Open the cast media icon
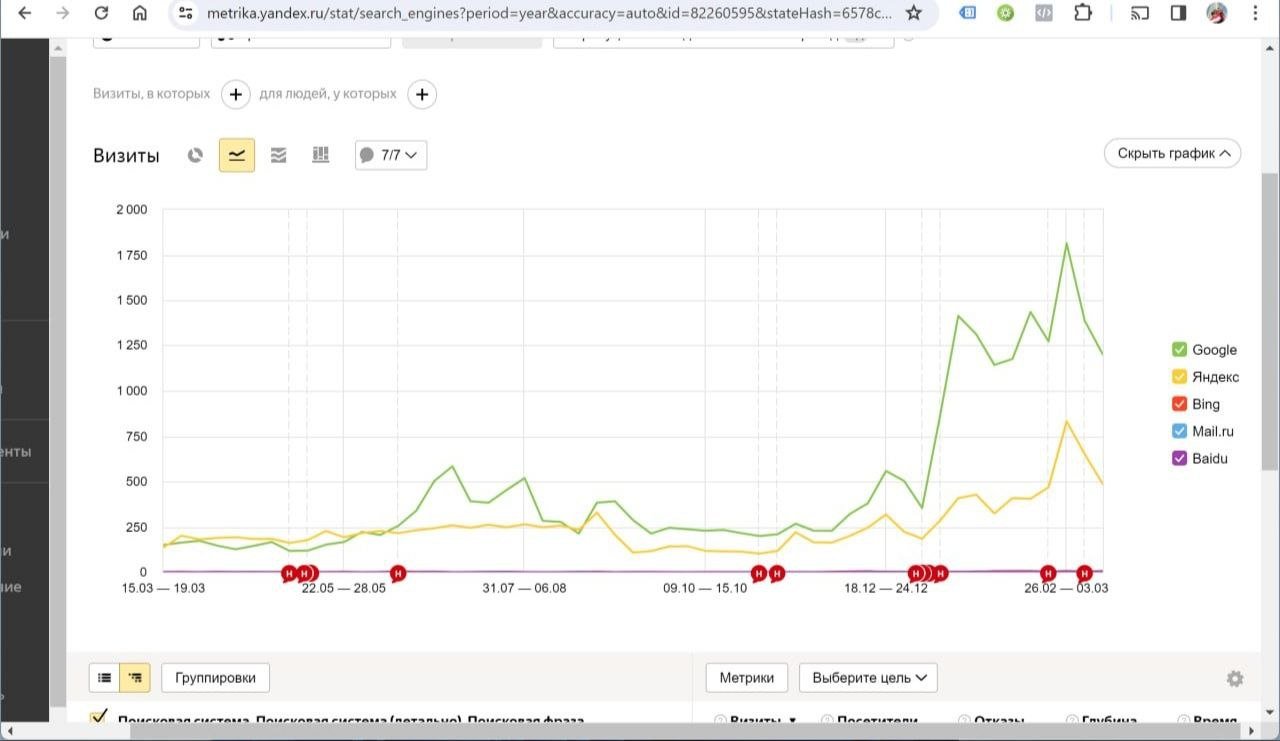Viewport: 1280px width, 741px height. coord(1140,14)
